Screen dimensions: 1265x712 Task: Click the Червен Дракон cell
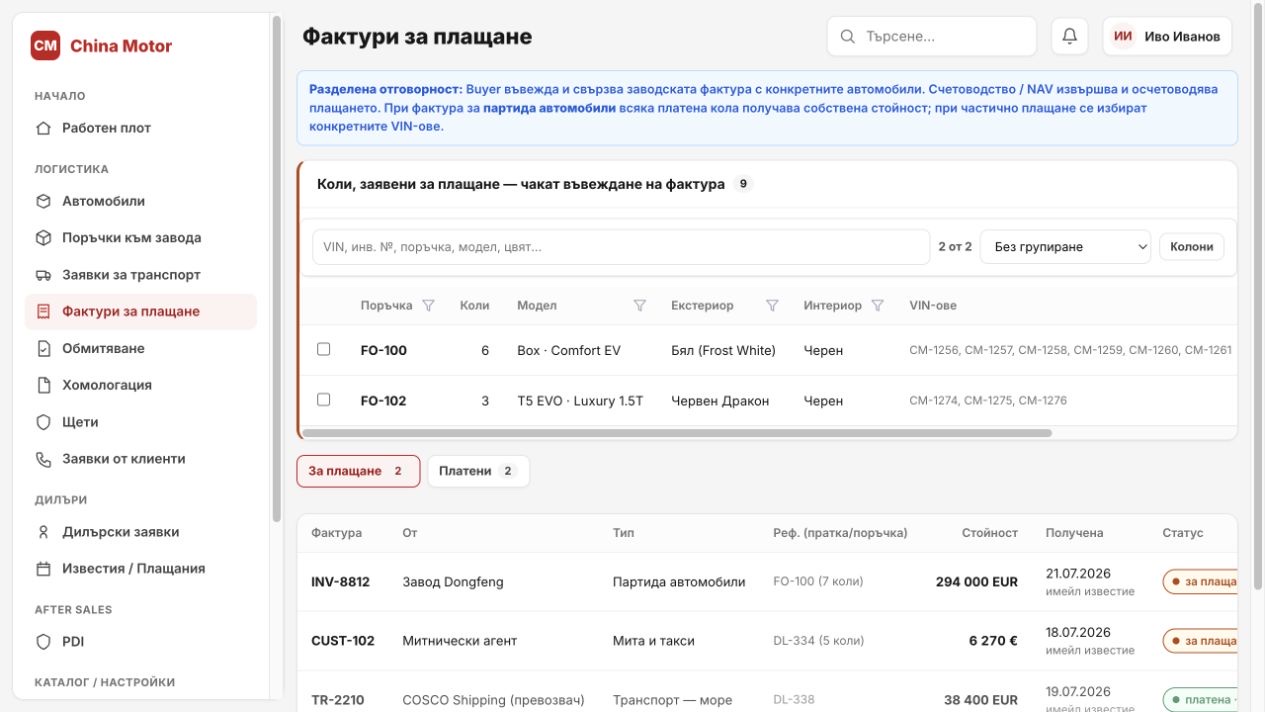(x=720, y=401)
